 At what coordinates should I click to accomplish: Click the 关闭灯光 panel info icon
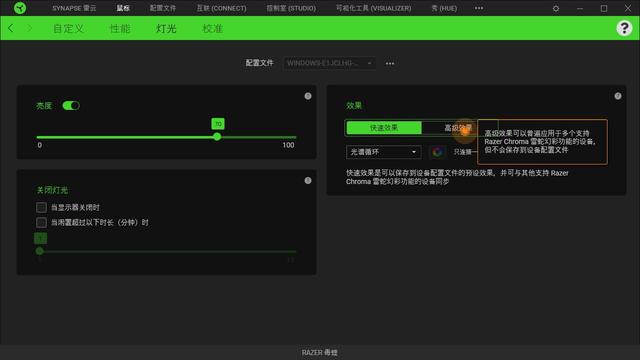pos(308,180)
